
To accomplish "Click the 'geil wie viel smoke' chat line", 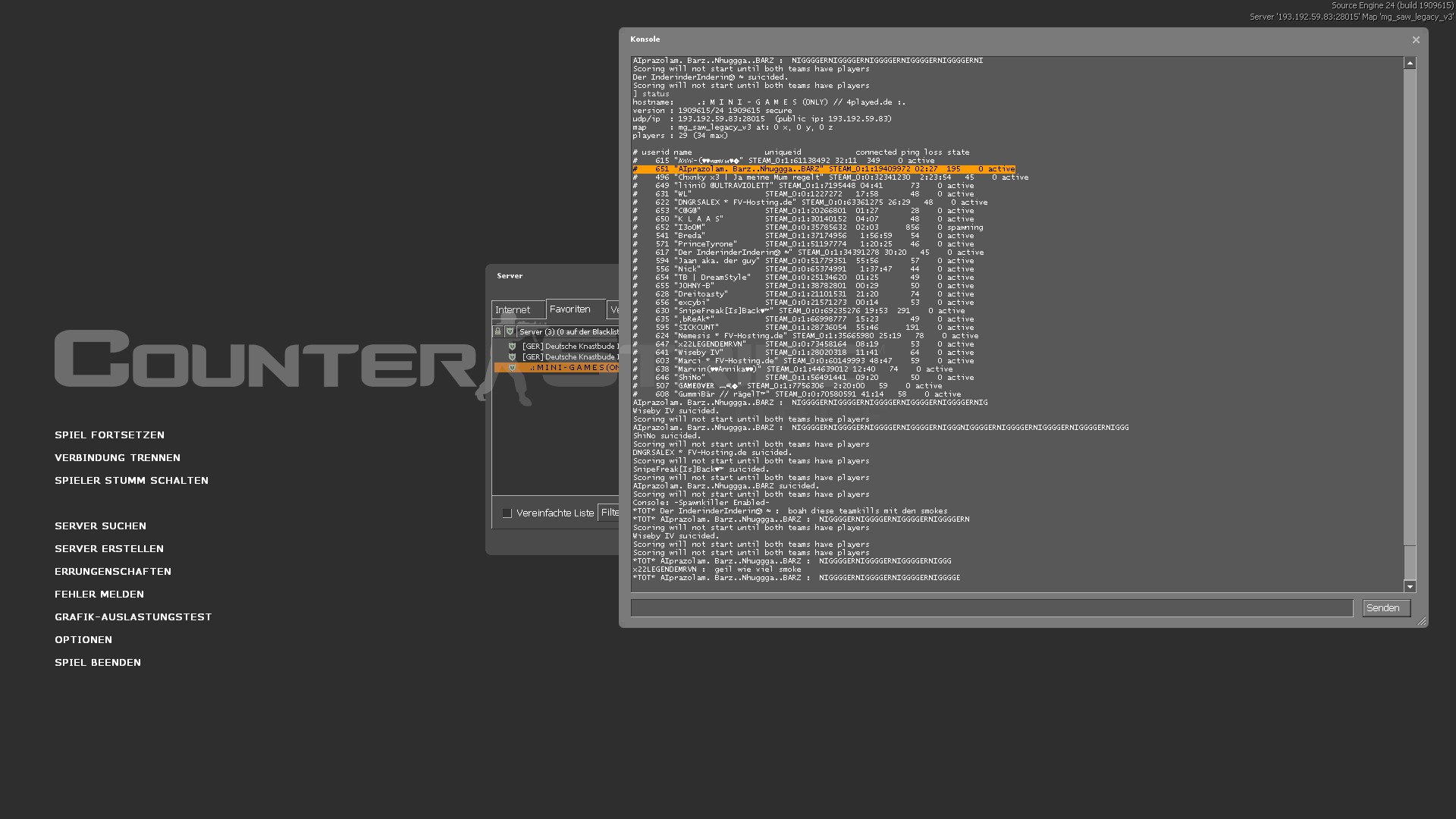I will pyautogui.click(x=717, y=570).
